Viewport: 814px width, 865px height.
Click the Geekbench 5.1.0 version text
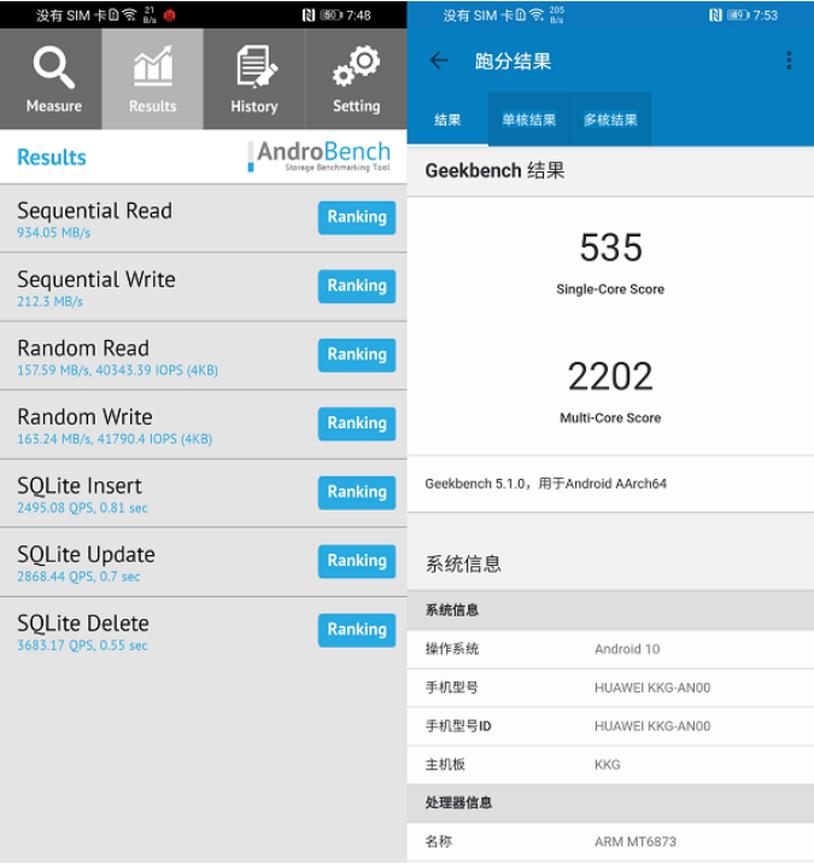[x=545, y=484]
